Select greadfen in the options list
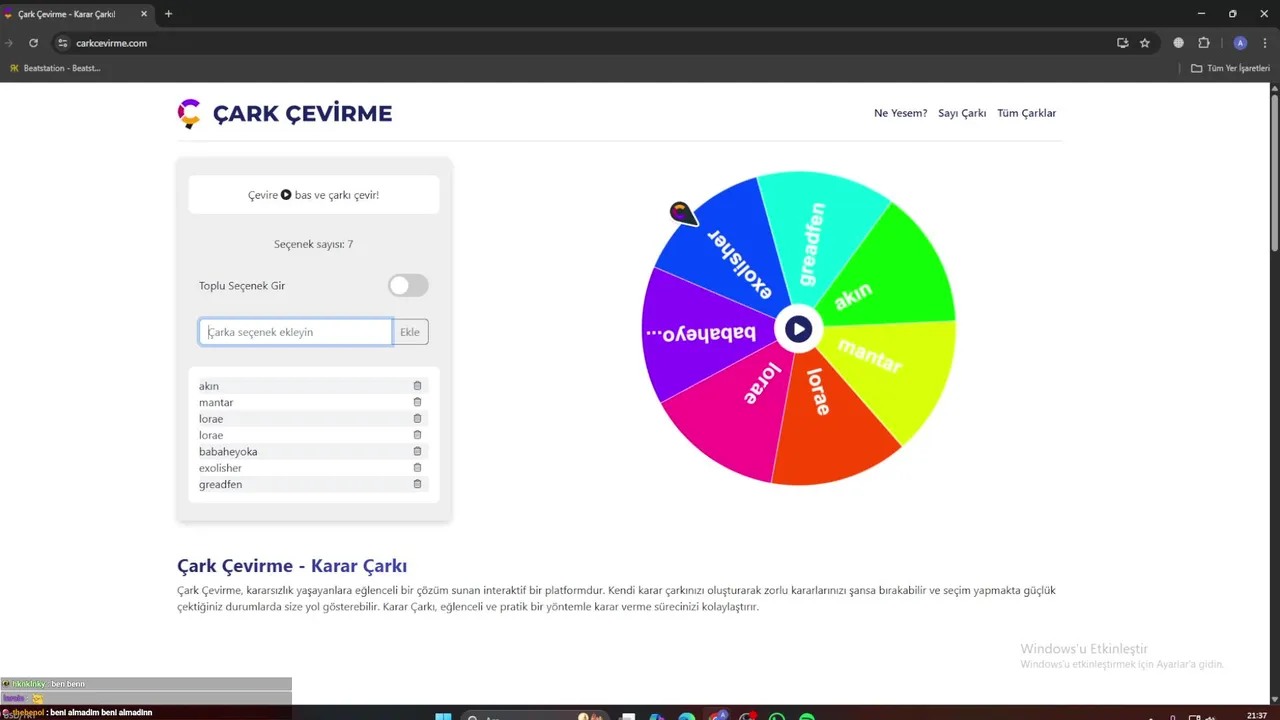The image size is (1280, 720). click(220, 484)
